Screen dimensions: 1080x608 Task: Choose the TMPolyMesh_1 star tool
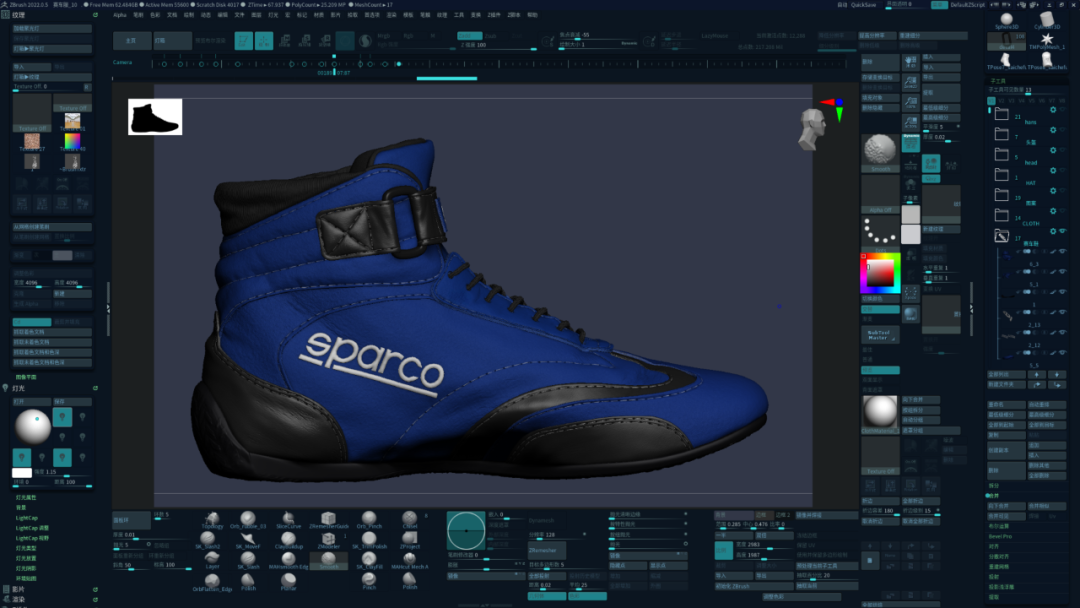pos(1047,41)
